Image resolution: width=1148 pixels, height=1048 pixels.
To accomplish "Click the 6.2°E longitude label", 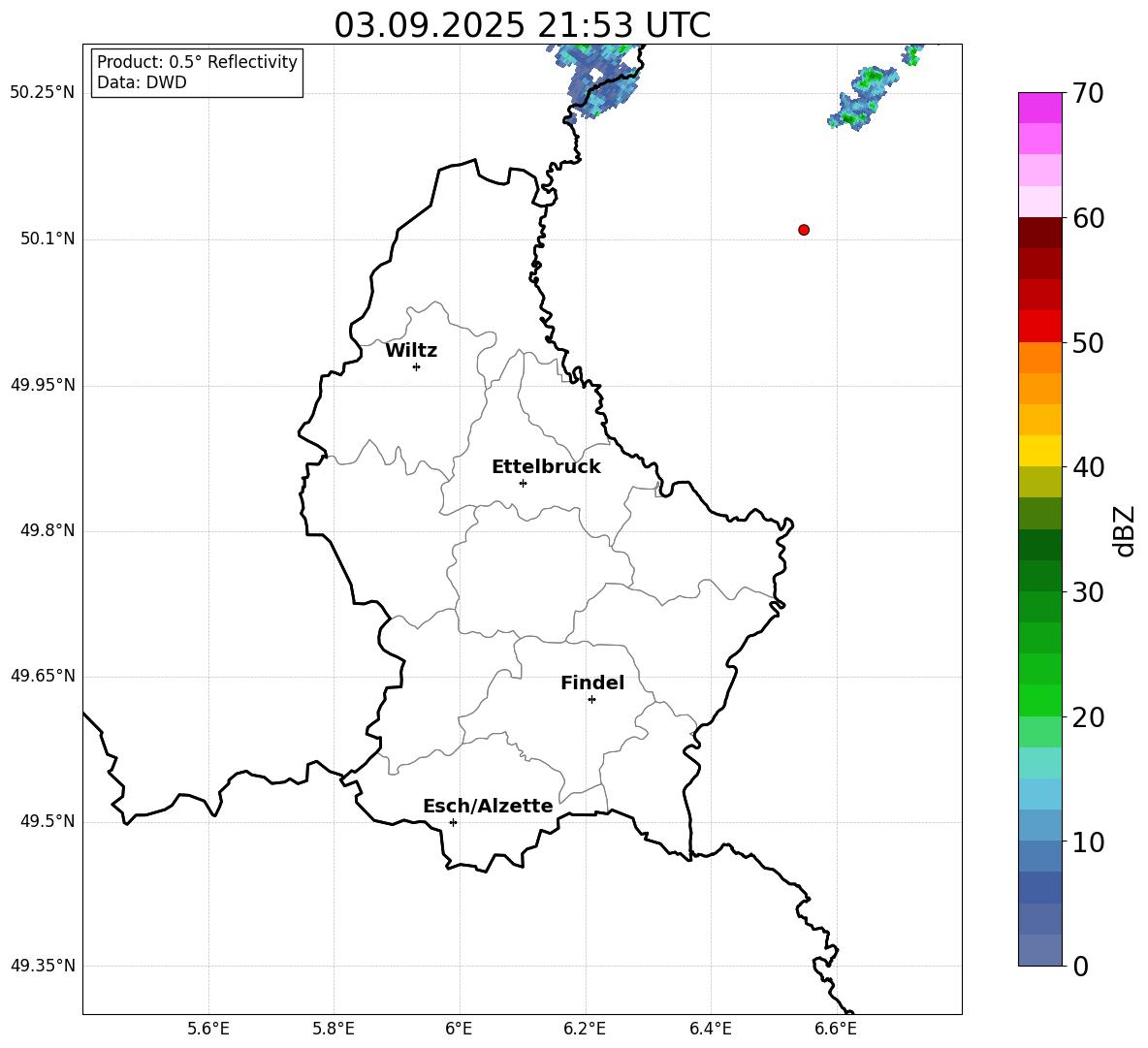I will 585,1029.
